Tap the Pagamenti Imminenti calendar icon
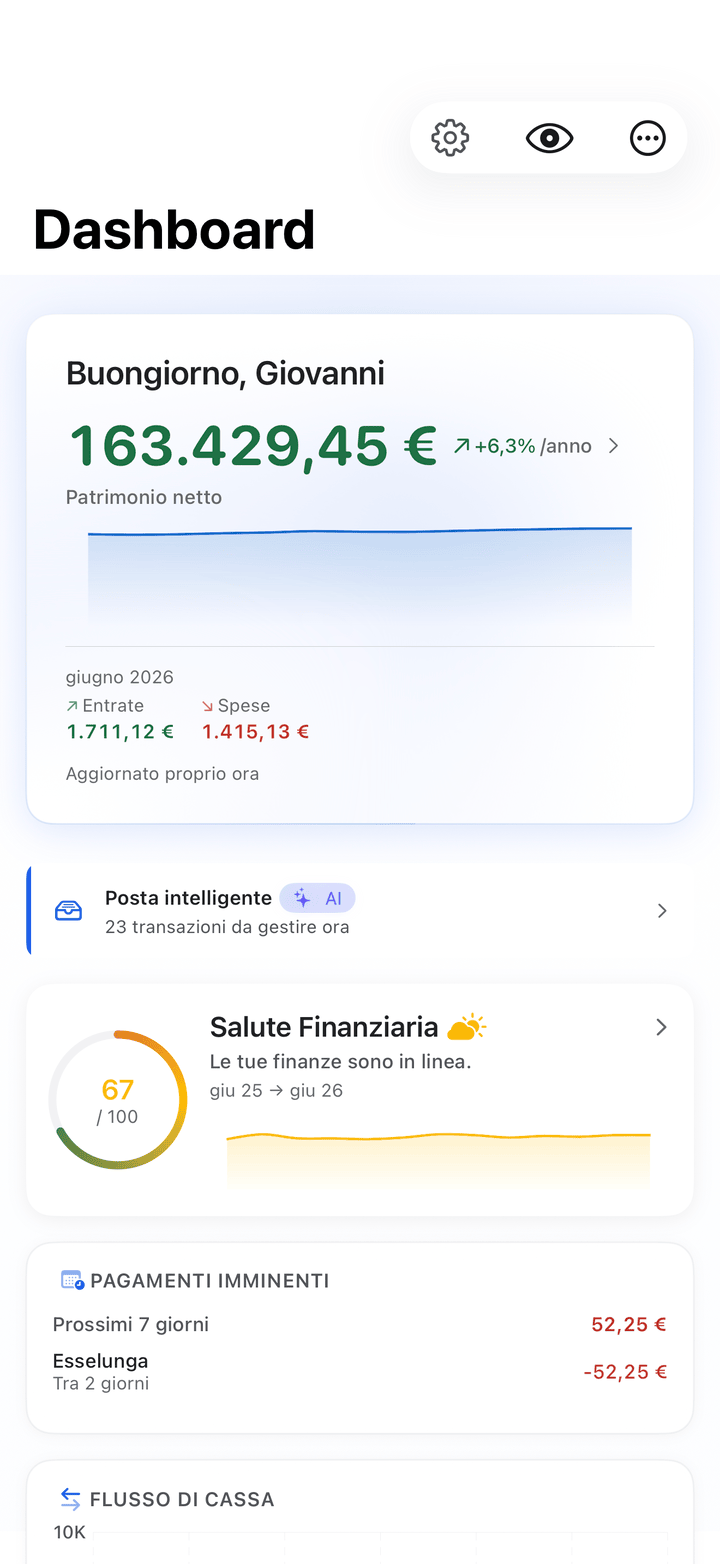The image size is (720, 1564). click(x=72, y=1280)
